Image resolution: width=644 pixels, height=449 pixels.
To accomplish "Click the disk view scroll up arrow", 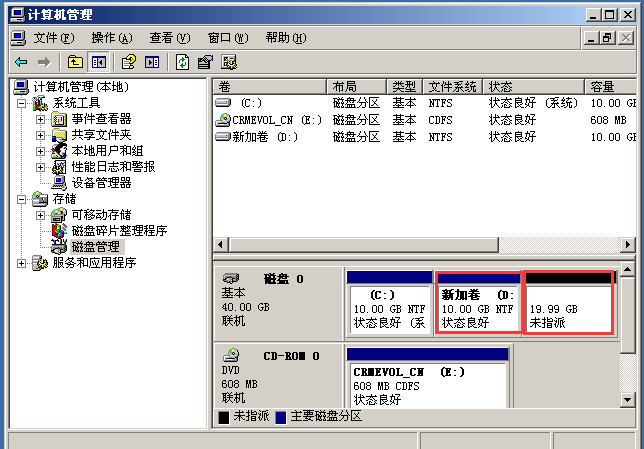I will pos(628,270).
